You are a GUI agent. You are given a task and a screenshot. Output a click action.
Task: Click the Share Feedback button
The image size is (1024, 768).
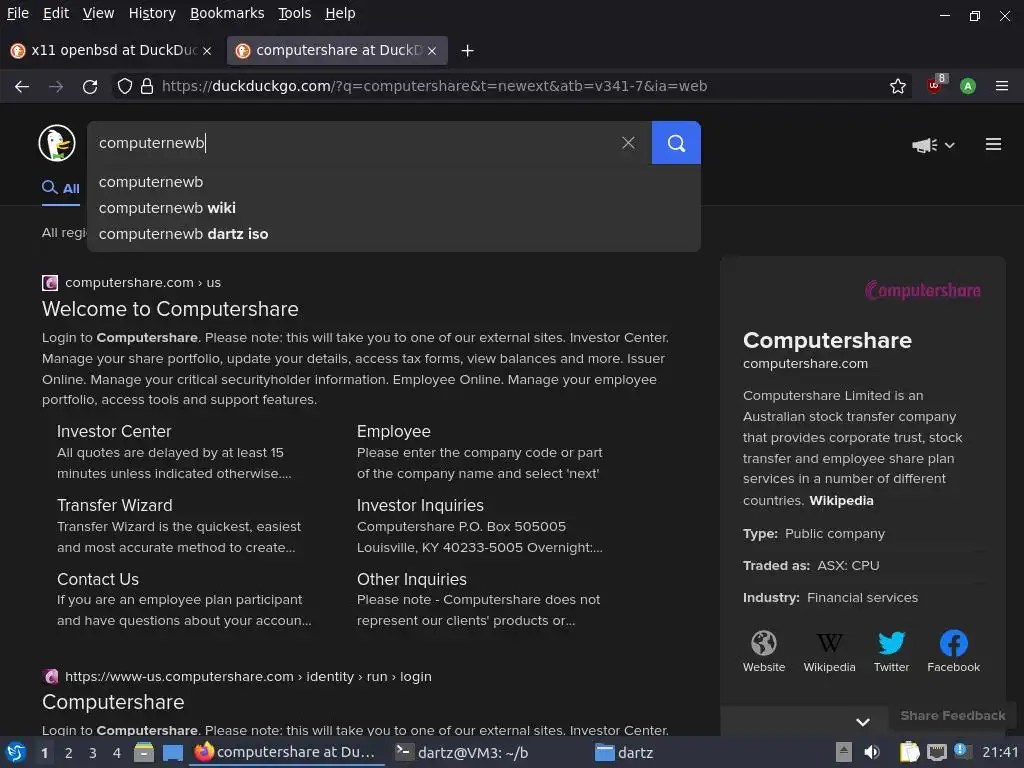(x=953, y=716)
